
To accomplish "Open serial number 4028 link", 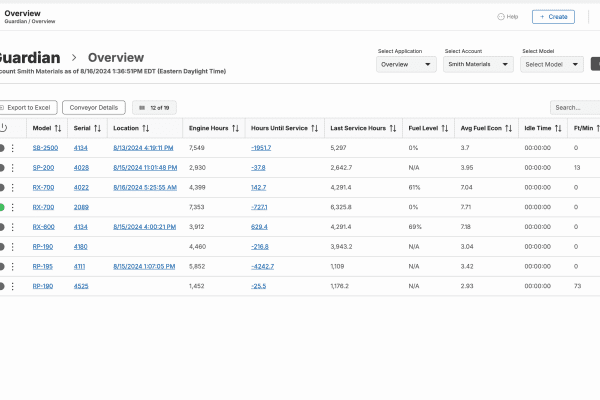I will pos(81,168).
